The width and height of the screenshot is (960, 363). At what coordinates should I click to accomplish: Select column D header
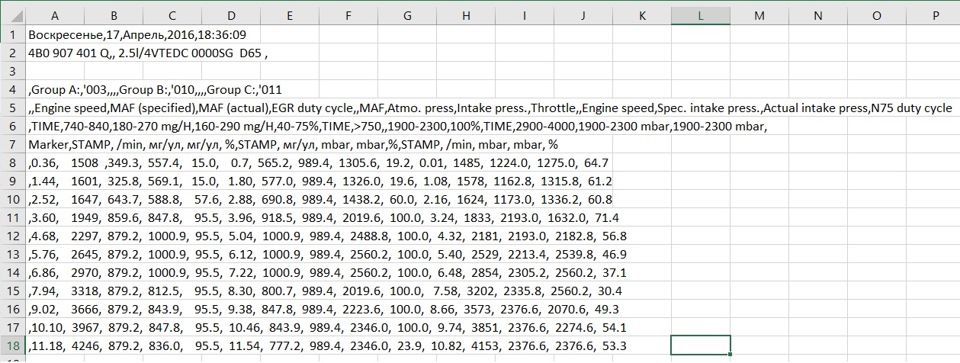[x=231, y=17]
